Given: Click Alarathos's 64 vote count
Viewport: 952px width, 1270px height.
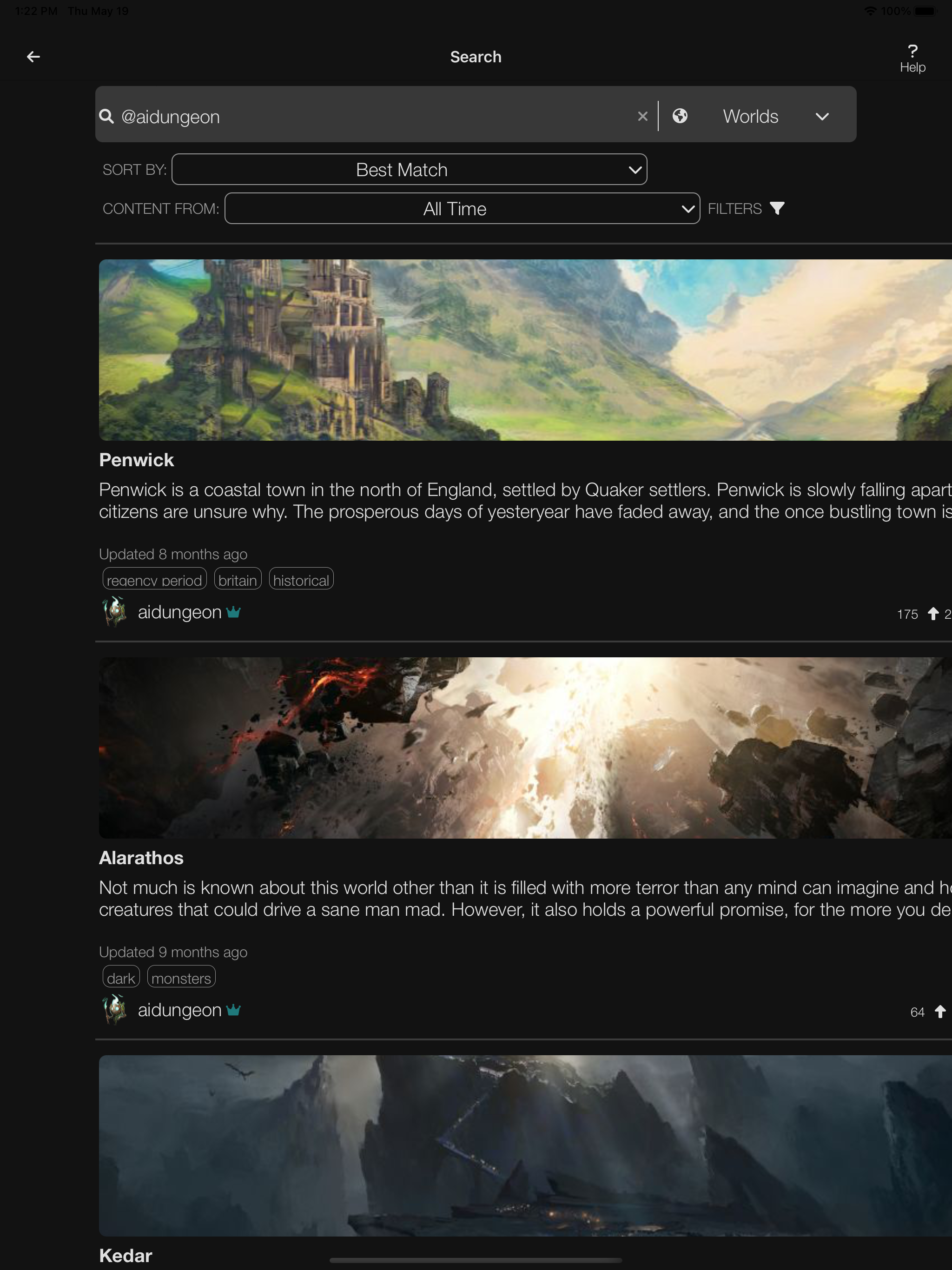Looking at the screenshot, I should click(x=918, y=1012).
